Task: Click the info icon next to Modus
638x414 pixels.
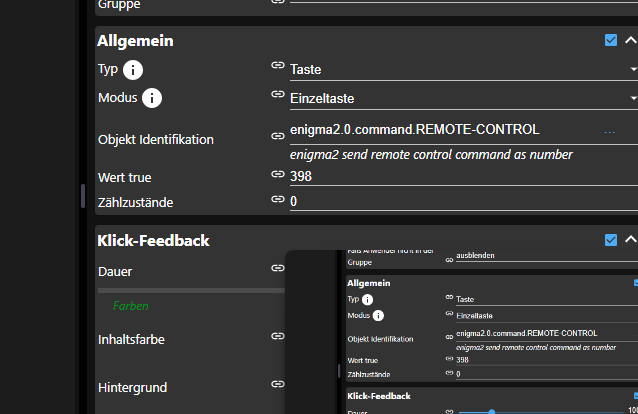Action: pos(152,98)
